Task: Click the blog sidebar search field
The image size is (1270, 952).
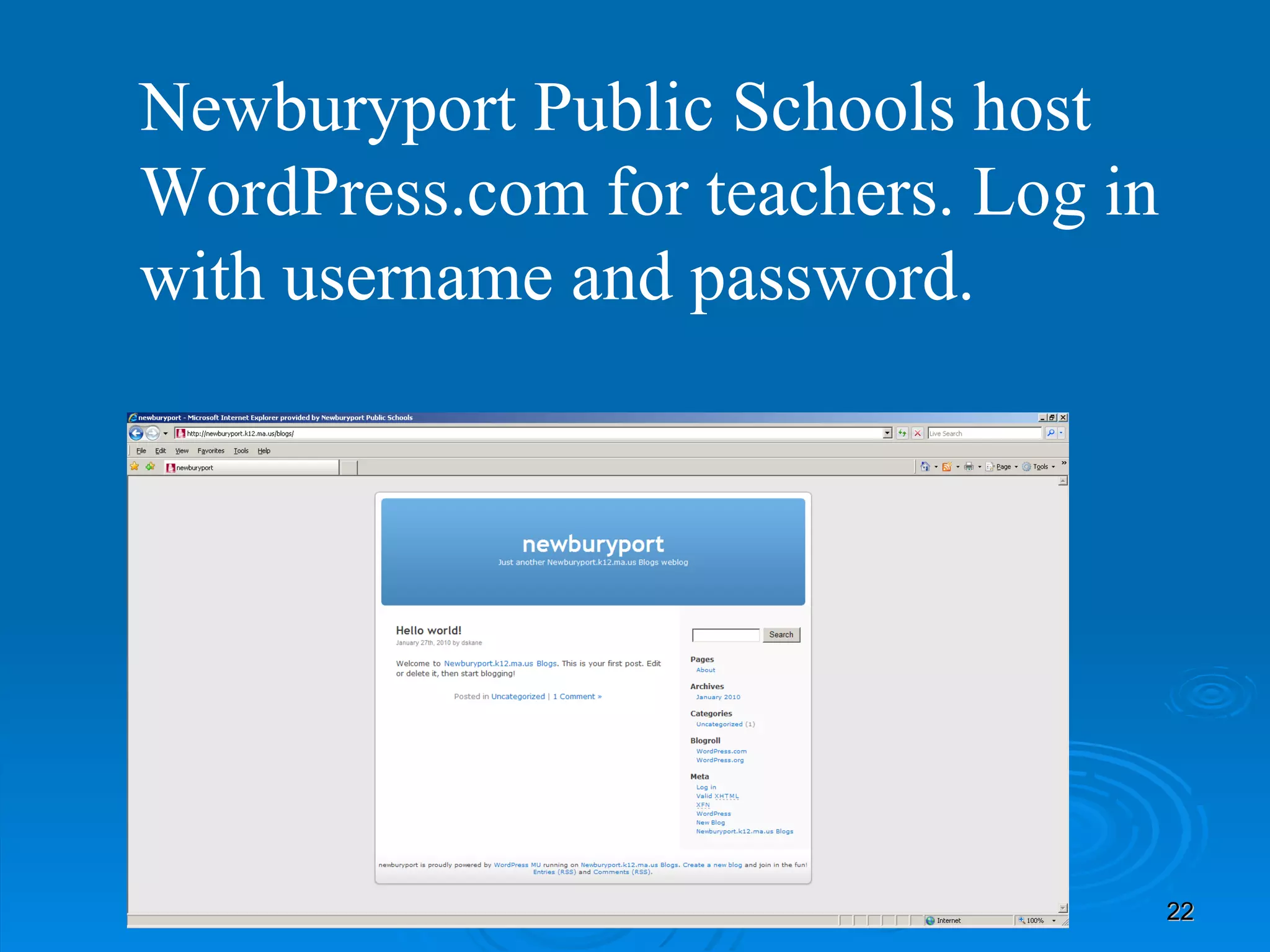Action: [x=726, y=635]
